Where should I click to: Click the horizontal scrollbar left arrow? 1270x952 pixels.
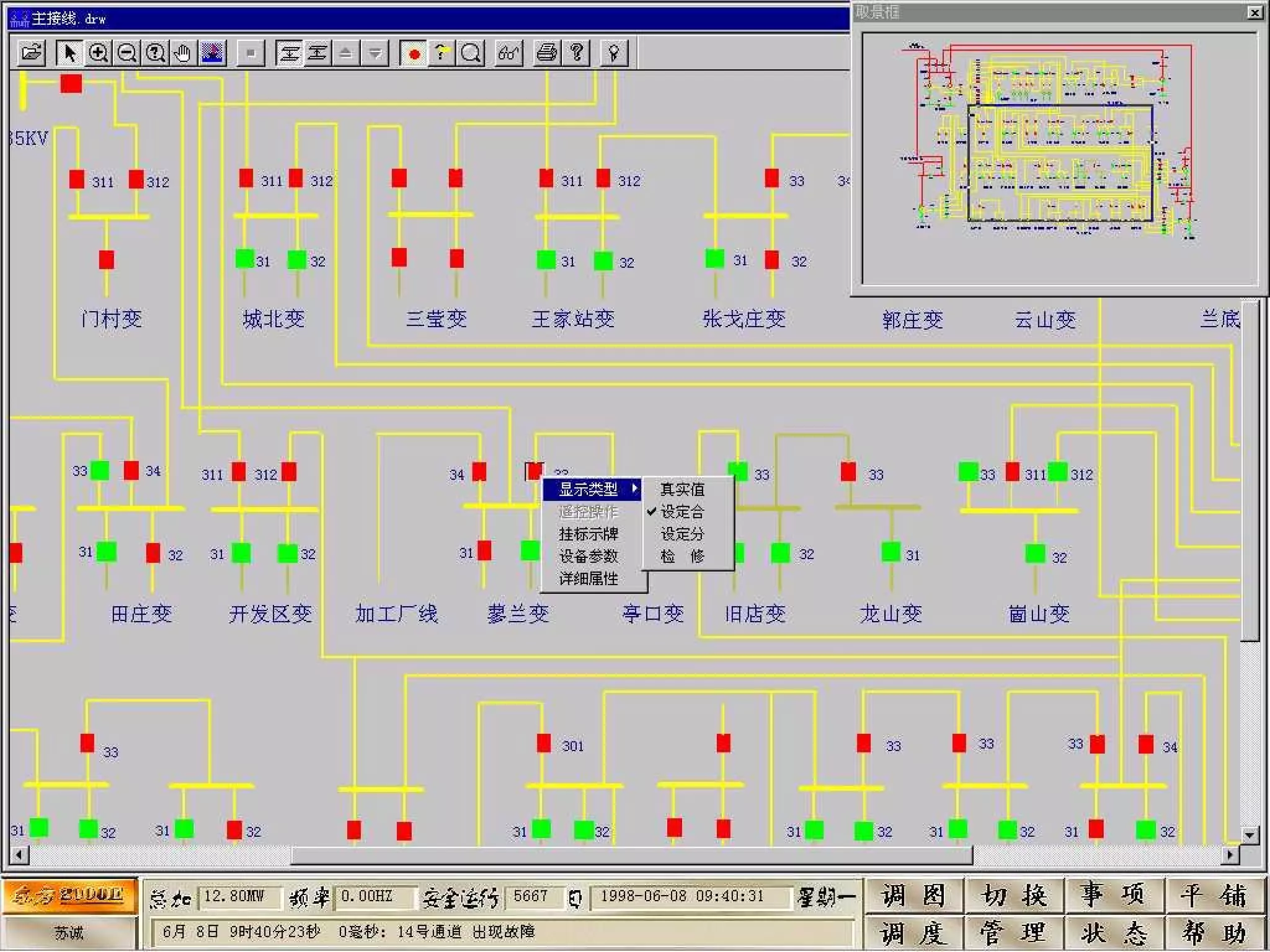click(19, 855)
